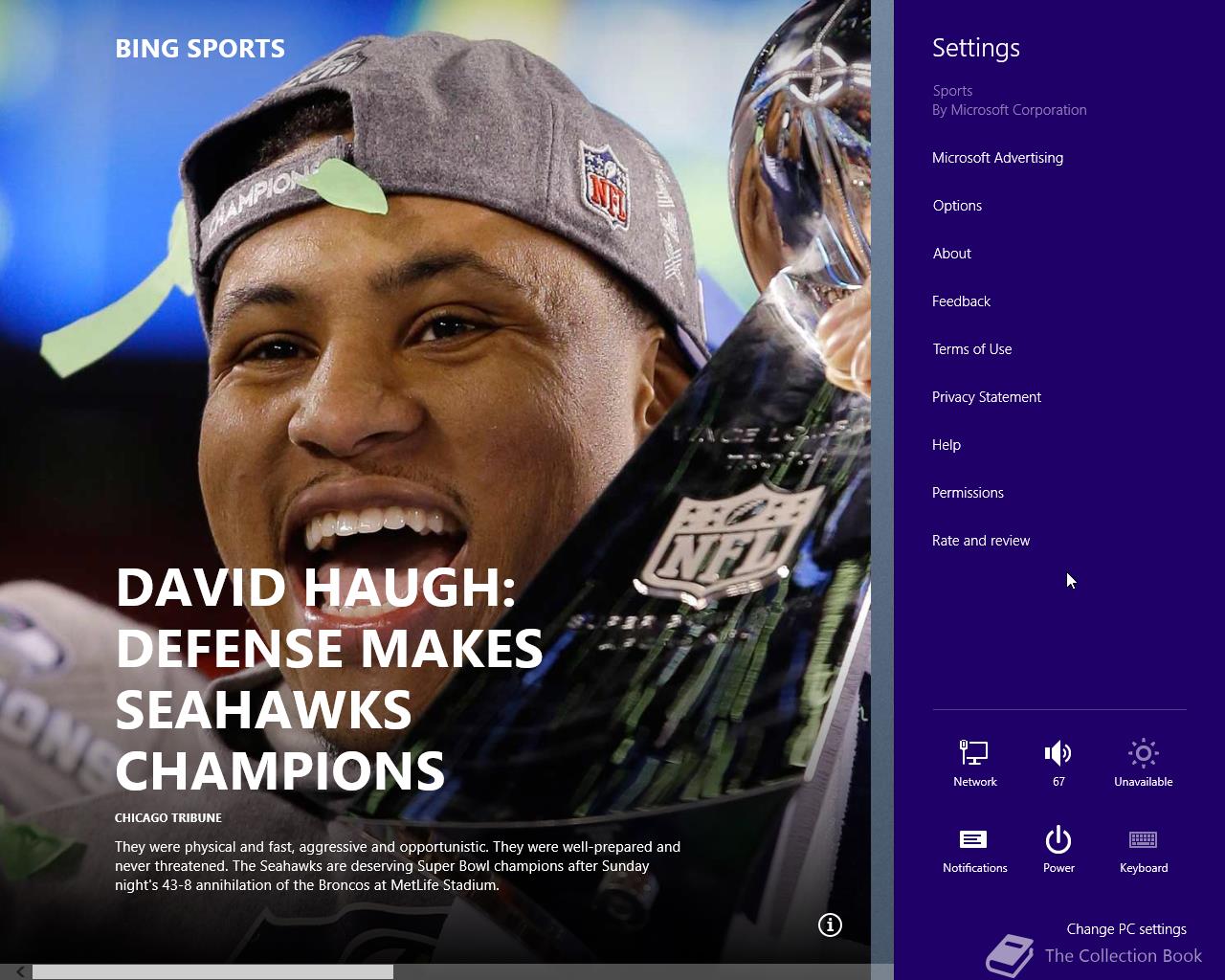
Task: Click the Unavailable brightness icon
Action: [1143, 753]
